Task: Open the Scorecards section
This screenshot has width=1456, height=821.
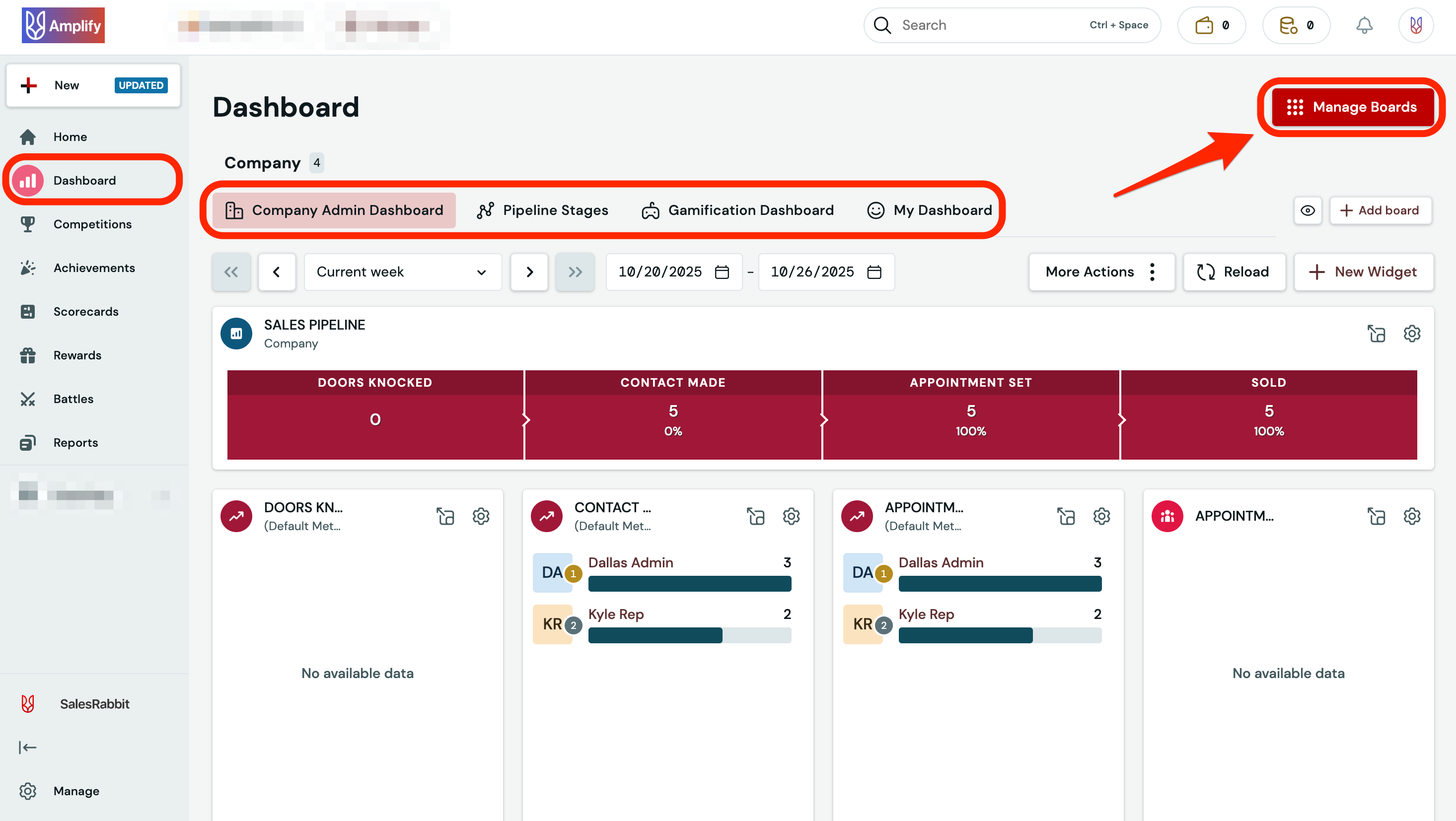Action: 86,311
